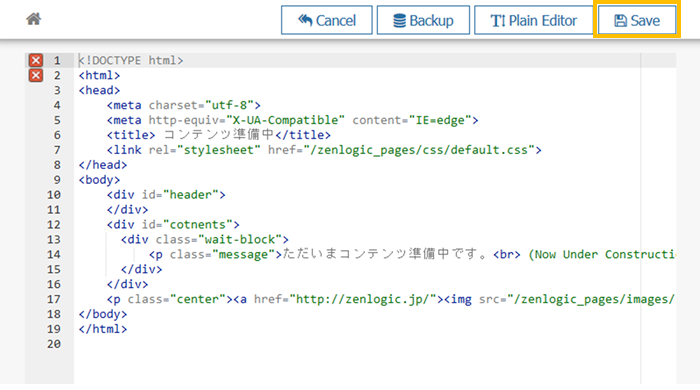The height and width of the screenshot is (390, 700).
Task: Click the error marker on line 1
Action: tap(36, 60)
